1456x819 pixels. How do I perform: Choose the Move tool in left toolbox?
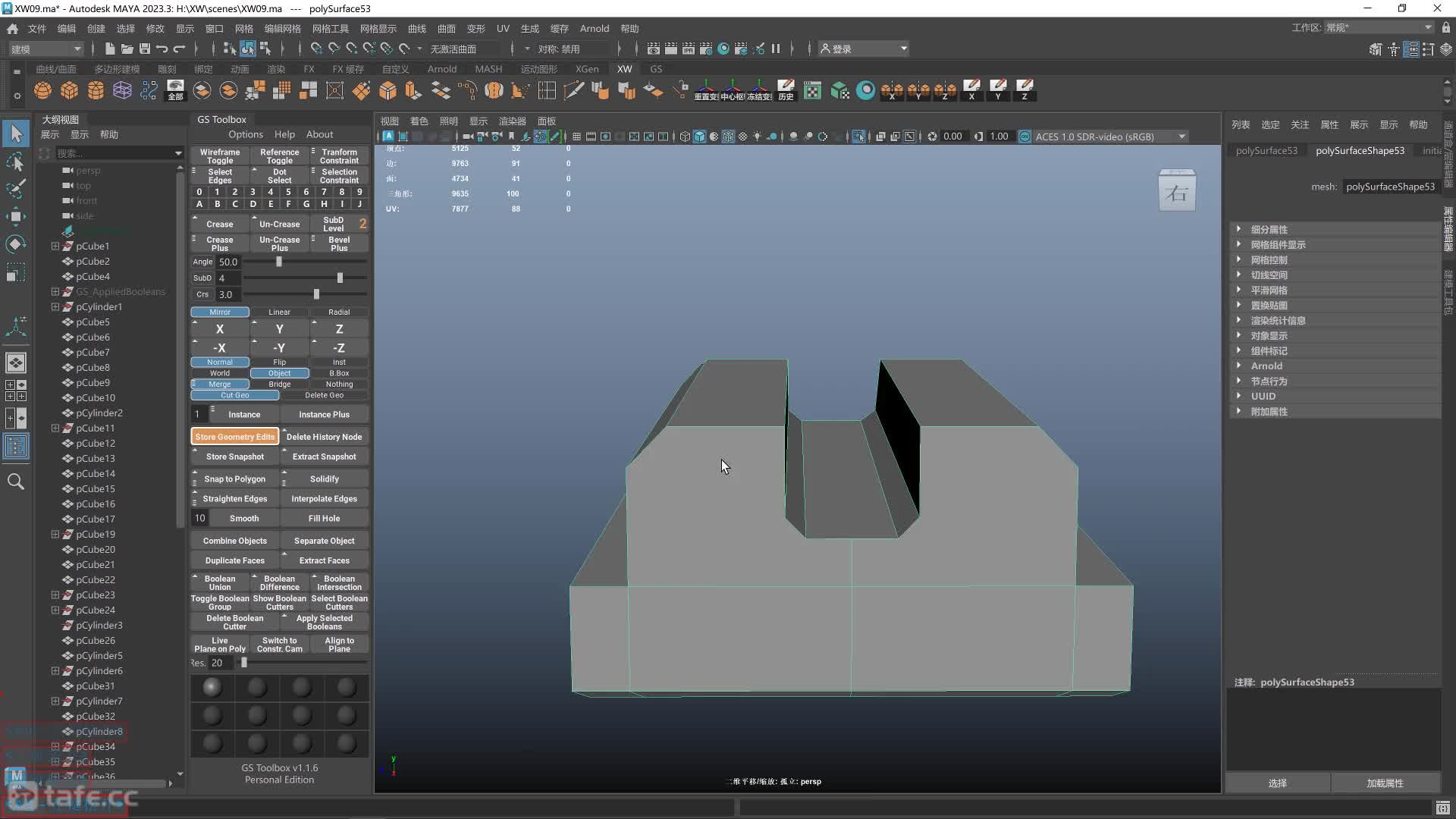[16, 217]
